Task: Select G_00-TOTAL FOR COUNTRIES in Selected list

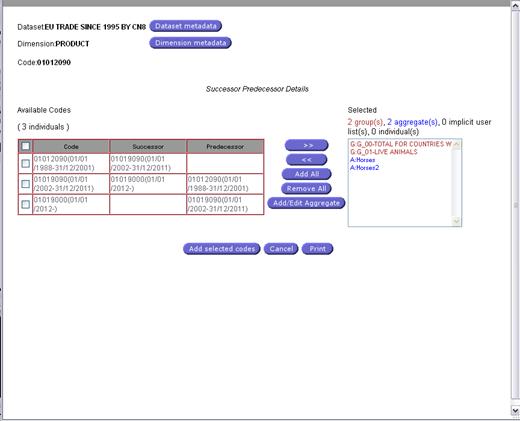Action: (x=401, y=144)
